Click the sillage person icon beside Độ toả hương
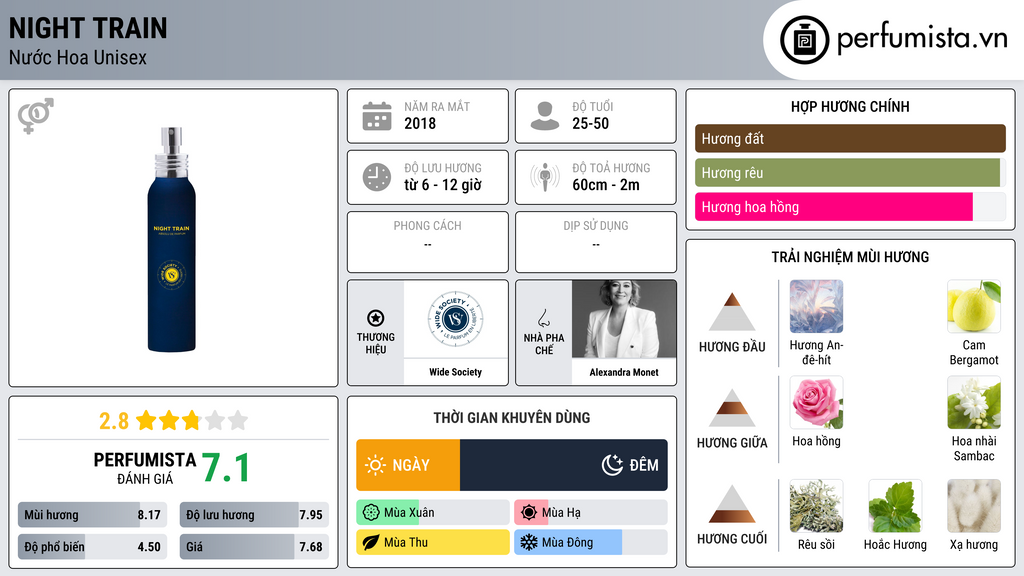 (545, 177)
